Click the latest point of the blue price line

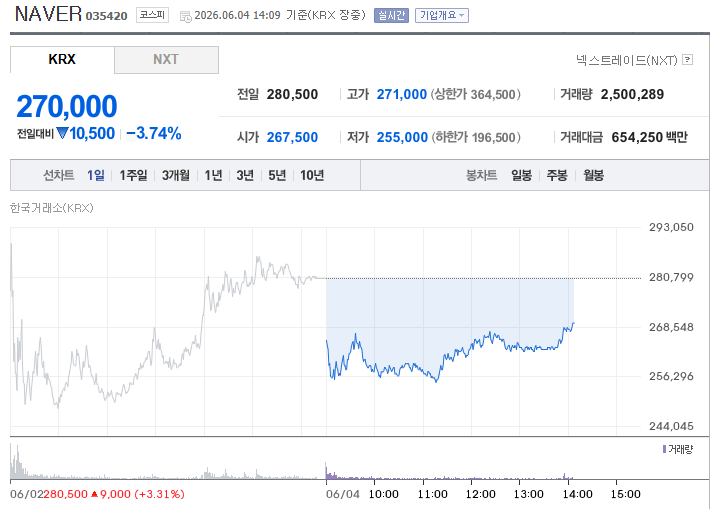(574, 323)
